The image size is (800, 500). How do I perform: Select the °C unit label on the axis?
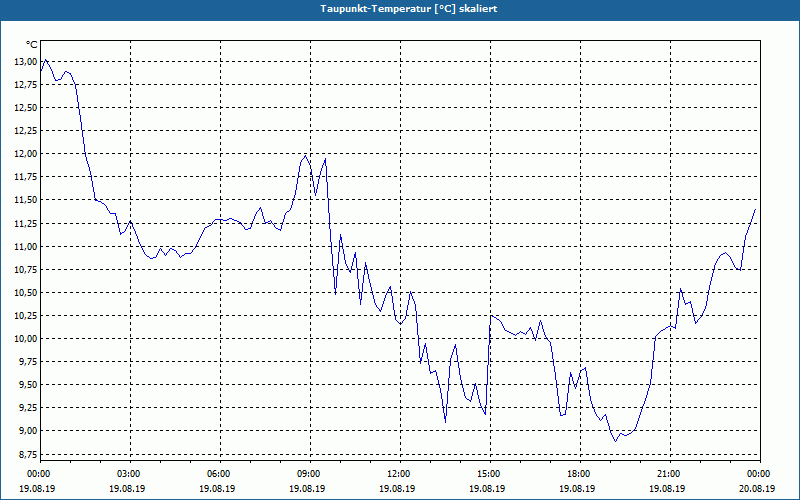point(31,45)
